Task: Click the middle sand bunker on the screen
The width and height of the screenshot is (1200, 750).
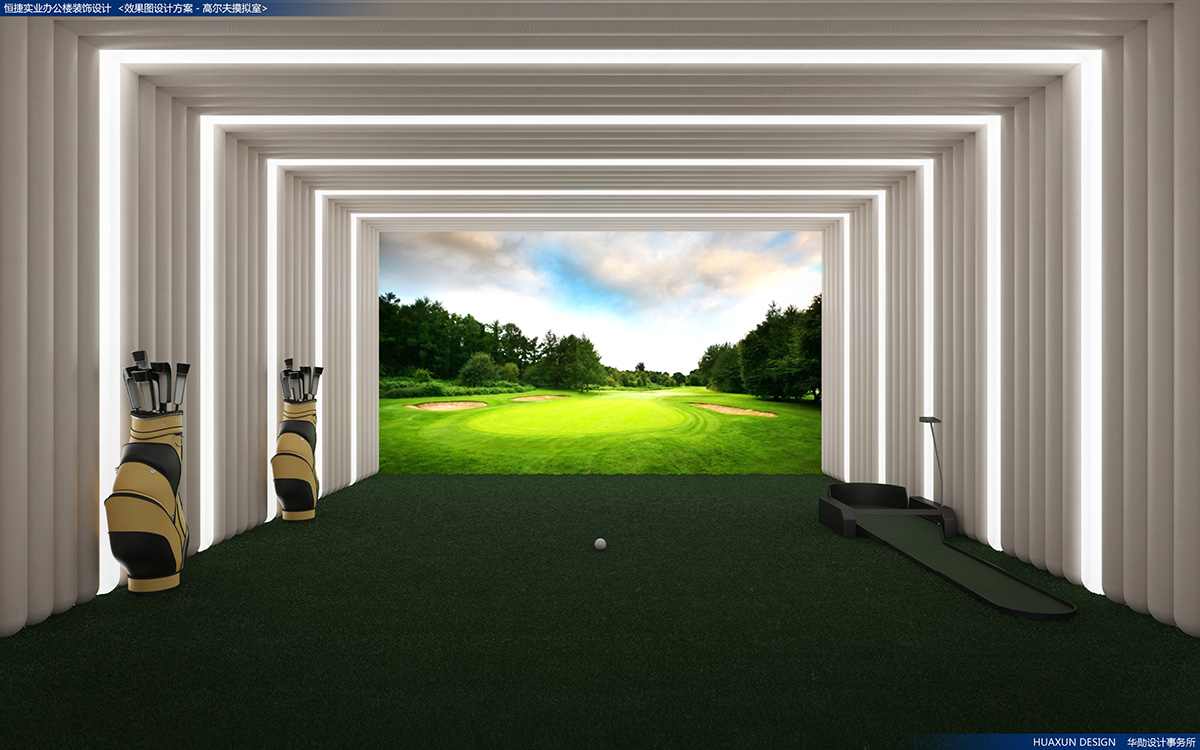Action: pyautogui.click(x=540, y=398)
